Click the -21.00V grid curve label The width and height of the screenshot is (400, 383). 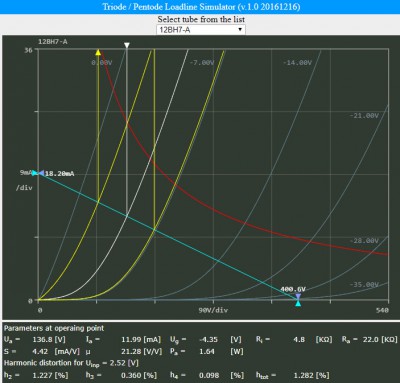click(364, 116)
